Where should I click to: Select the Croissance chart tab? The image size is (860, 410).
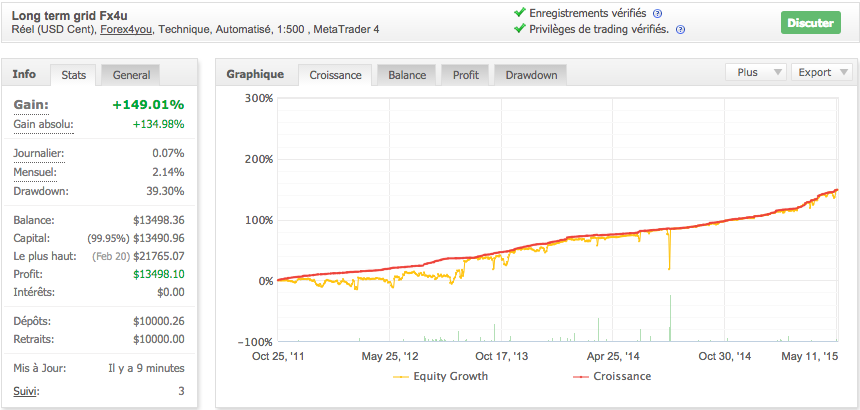pyautogui.click(x=335, y=75)
